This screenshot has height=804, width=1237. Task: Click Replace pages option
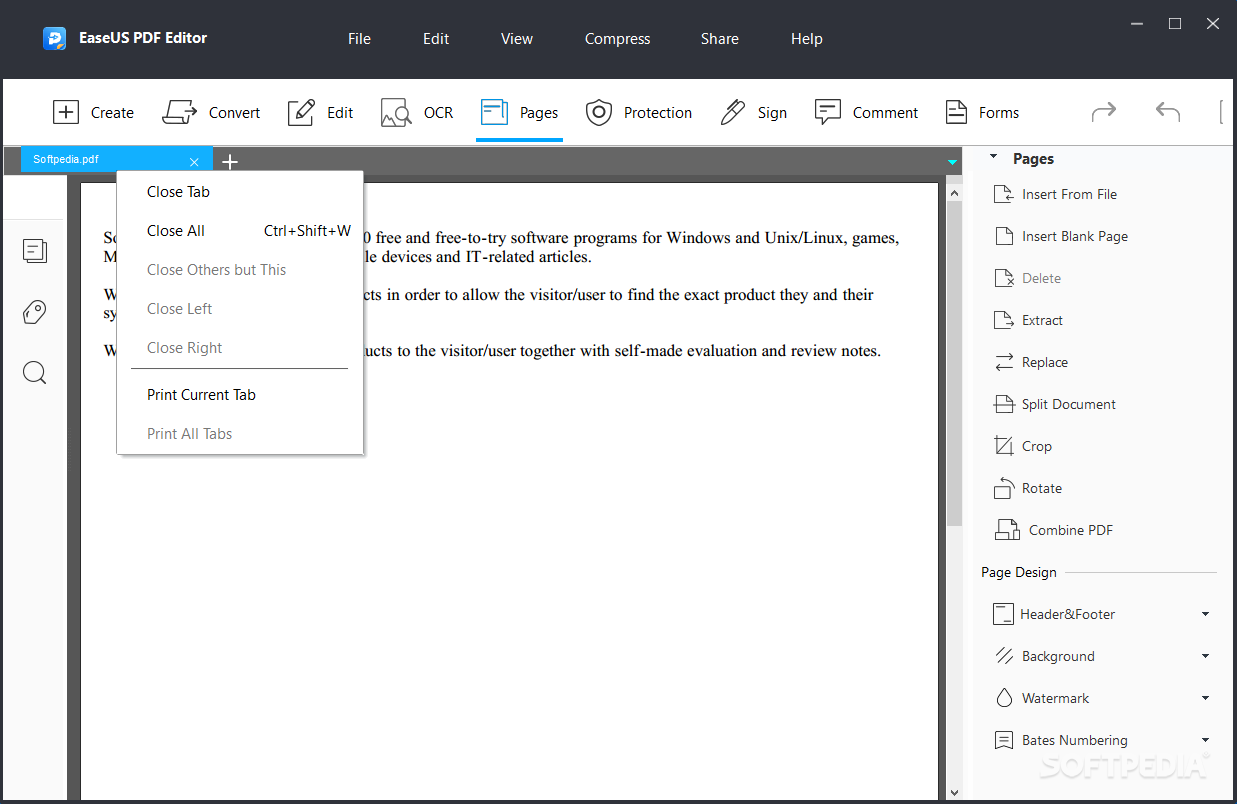pyautogui.click(x=1031, y=362)
